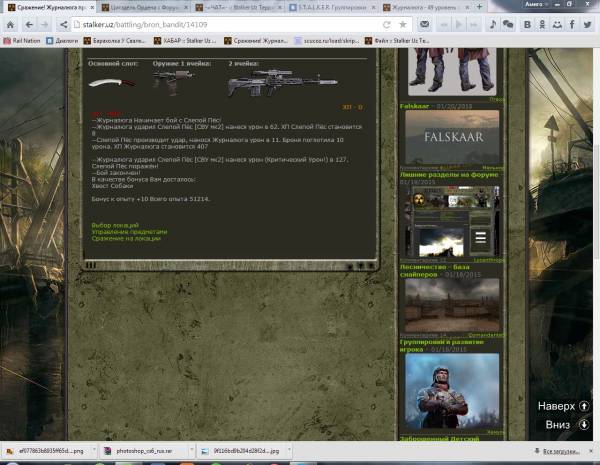Image resolution: width=600 pixels, height=465 pixels.
Task: Open the Odnoklassniki toolbar icon
Action: pos(542,25)
